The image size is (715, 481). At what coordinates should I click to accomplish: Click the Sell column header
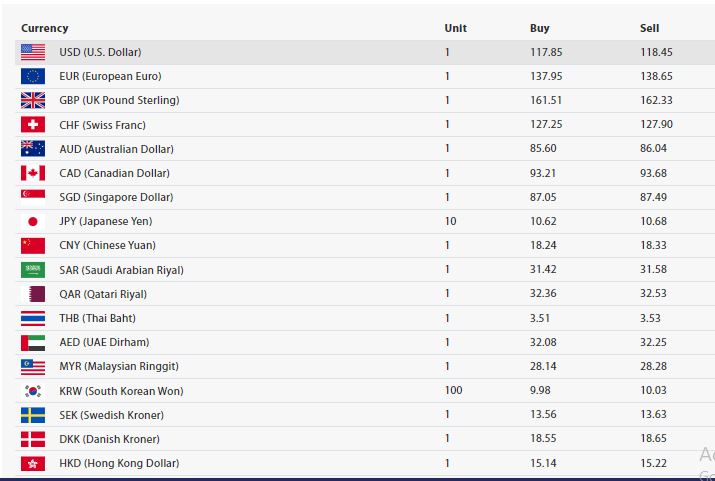(649, 28)
